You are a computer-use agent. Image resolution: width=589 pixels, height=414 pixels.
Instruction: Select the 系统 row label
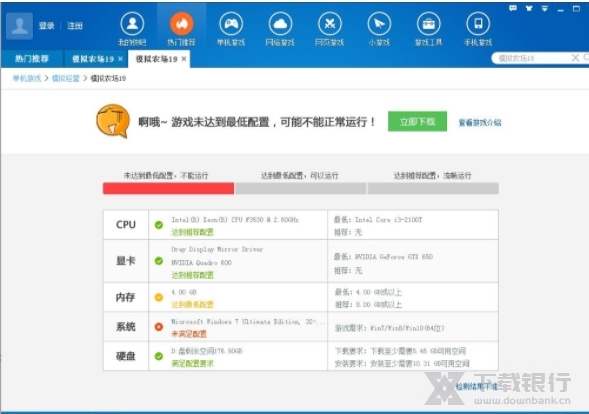(x=126, y=327)
